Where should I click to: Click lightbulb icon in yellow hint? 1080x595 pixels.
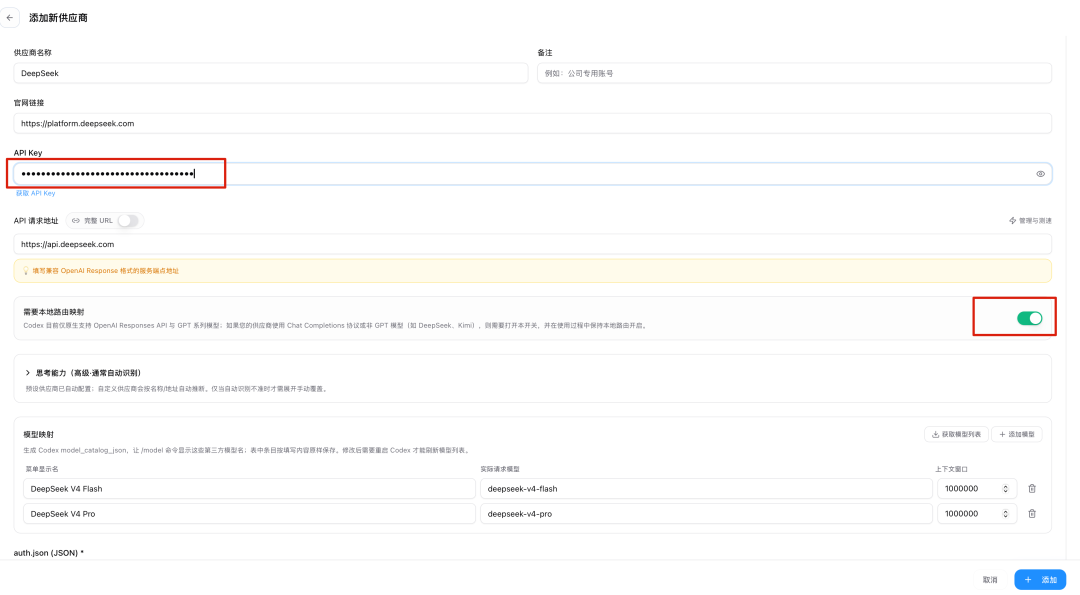25,271
